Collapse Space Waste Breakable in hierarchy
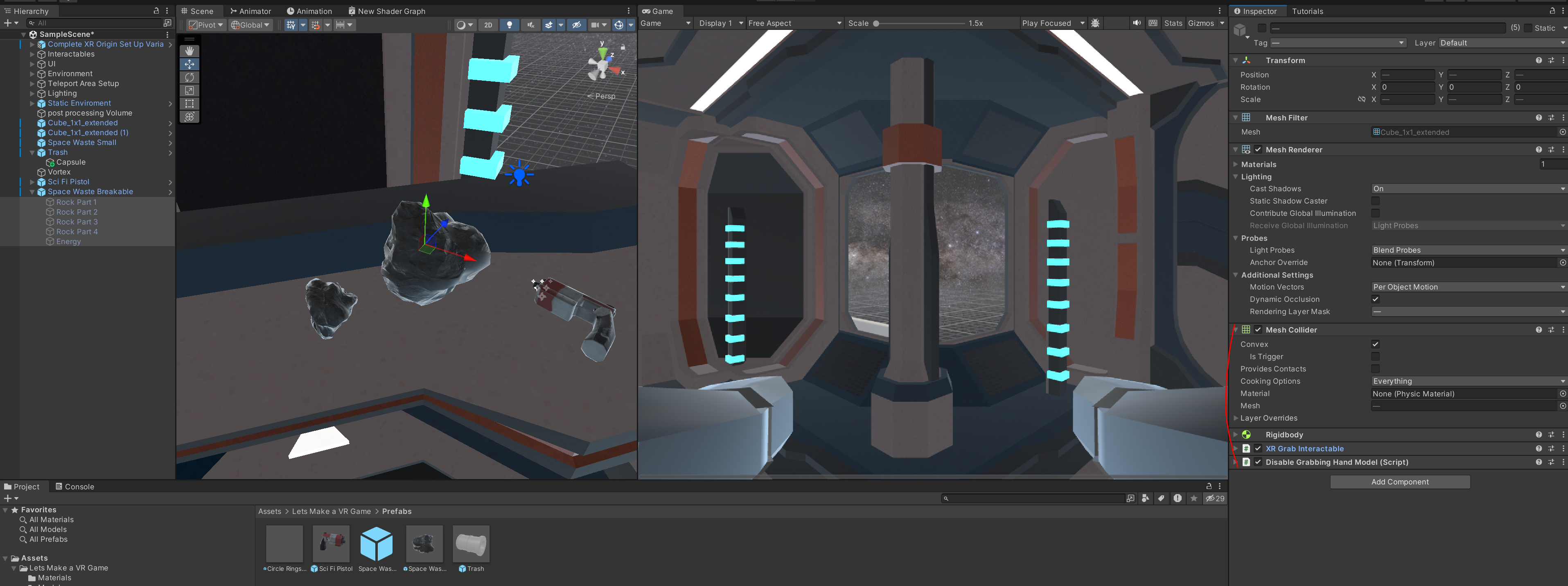The image size is (1568, 586). tap(32, 192)
